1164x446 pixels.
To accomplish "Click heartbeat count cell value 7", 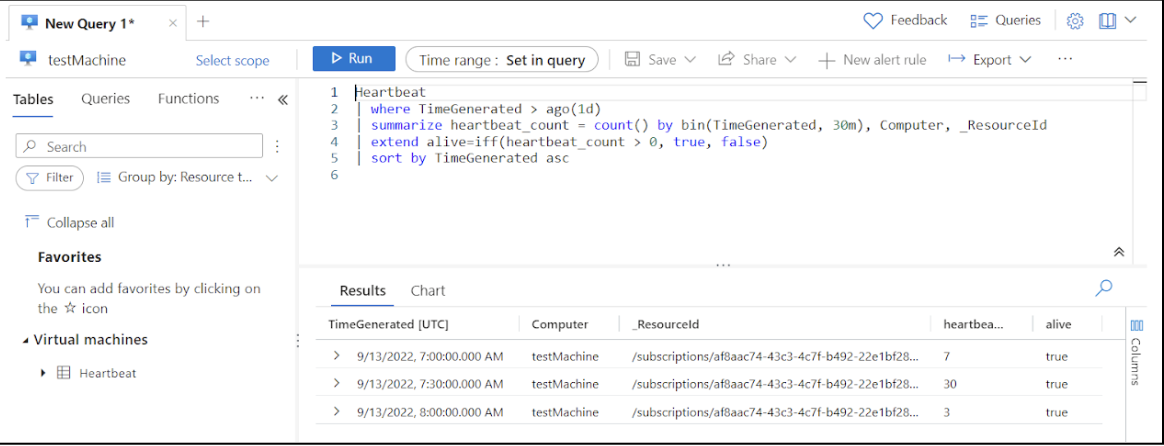I will click(x=946, y=357).
